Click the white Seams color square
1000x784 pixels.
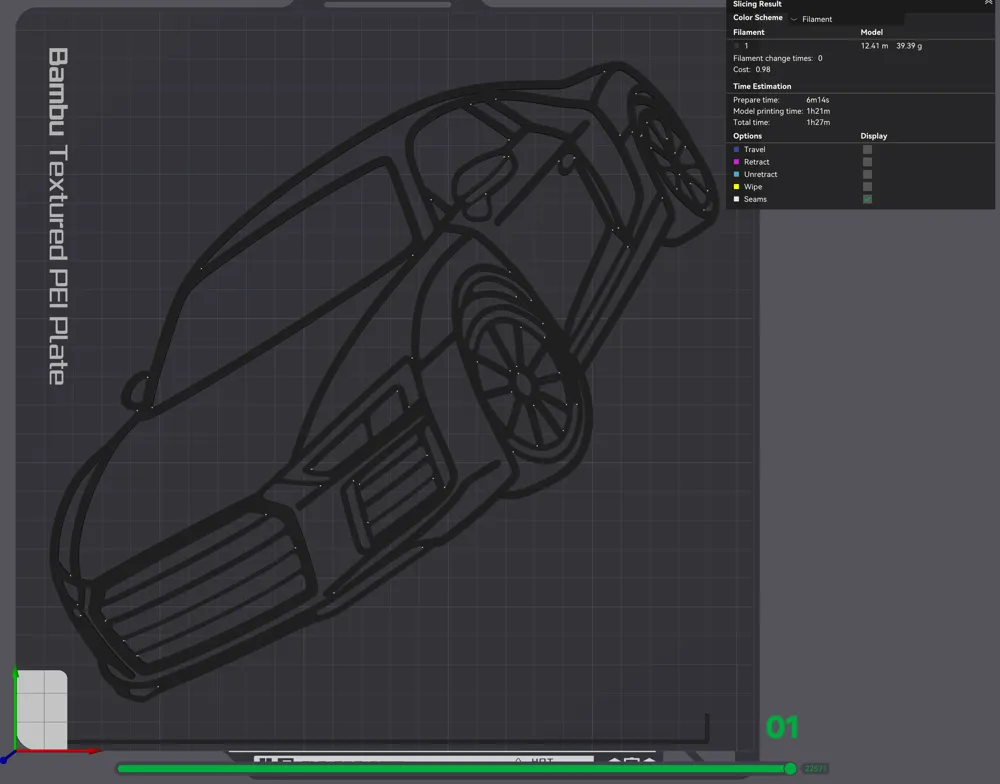pos(737,199)
